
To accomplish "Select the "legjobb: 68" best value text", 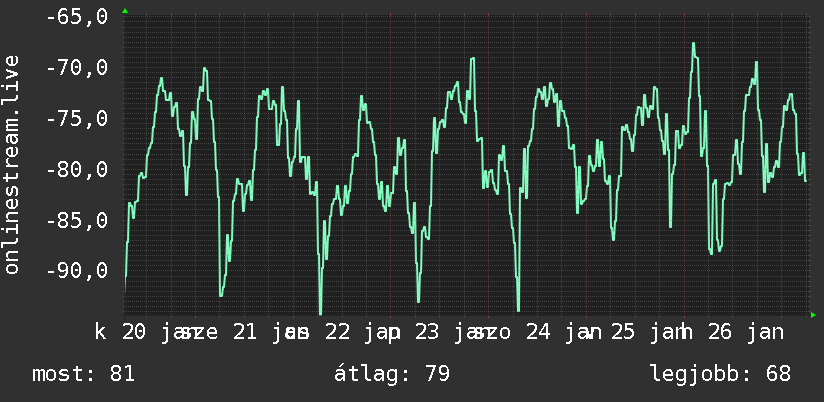I will 720,374.
